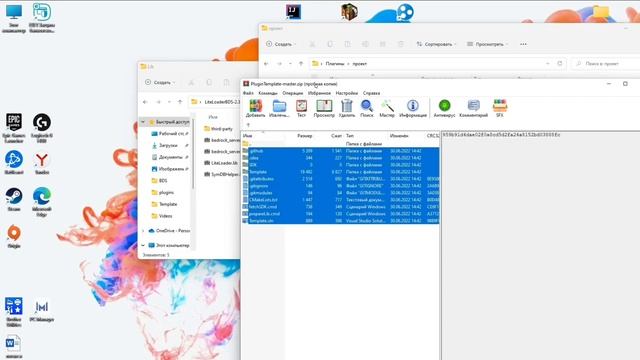640x360 pixels.
Task: Click the Удалить (Delete) trash icon in WinRAR
Action: click(347, 108)
